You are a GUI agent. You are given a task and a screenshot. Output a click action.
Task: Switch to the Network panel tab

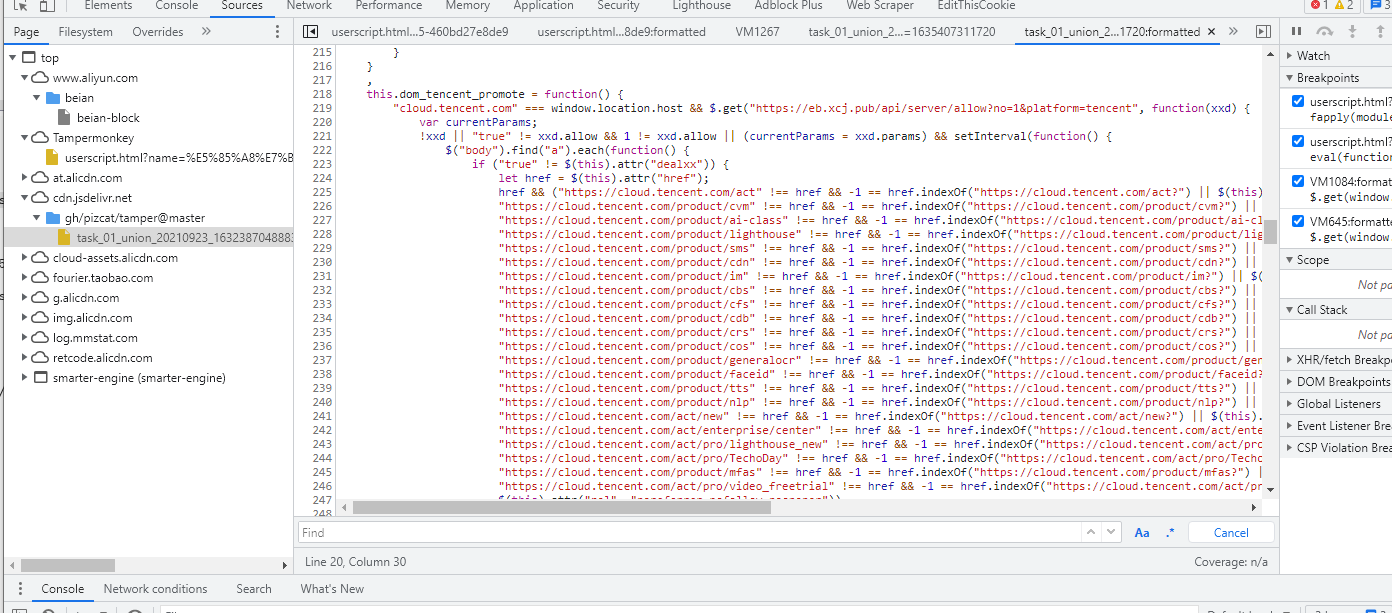(x=309, y=6)
